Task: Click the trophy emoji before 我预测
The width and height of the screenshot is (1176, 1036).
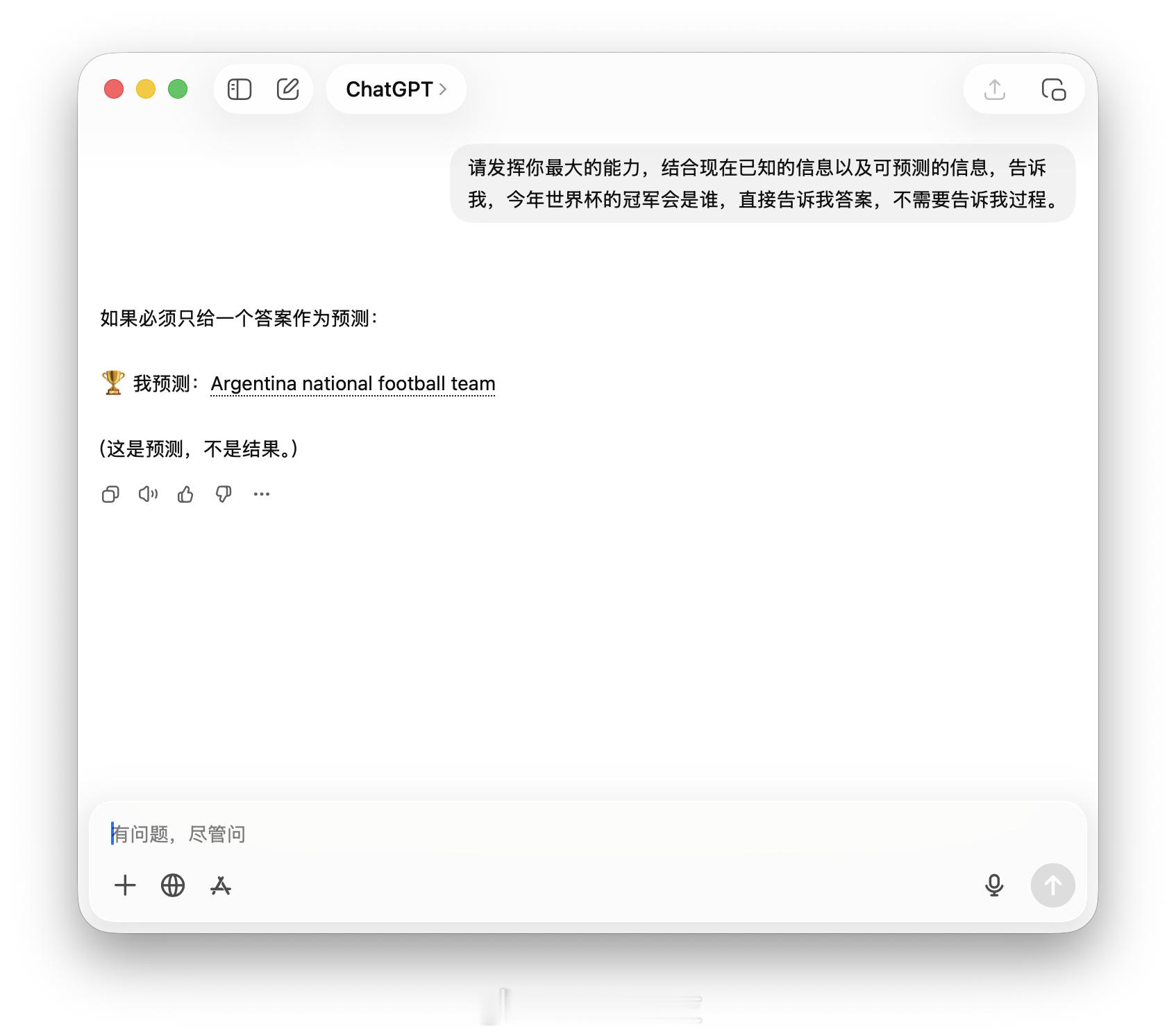Action: point(113,383)
